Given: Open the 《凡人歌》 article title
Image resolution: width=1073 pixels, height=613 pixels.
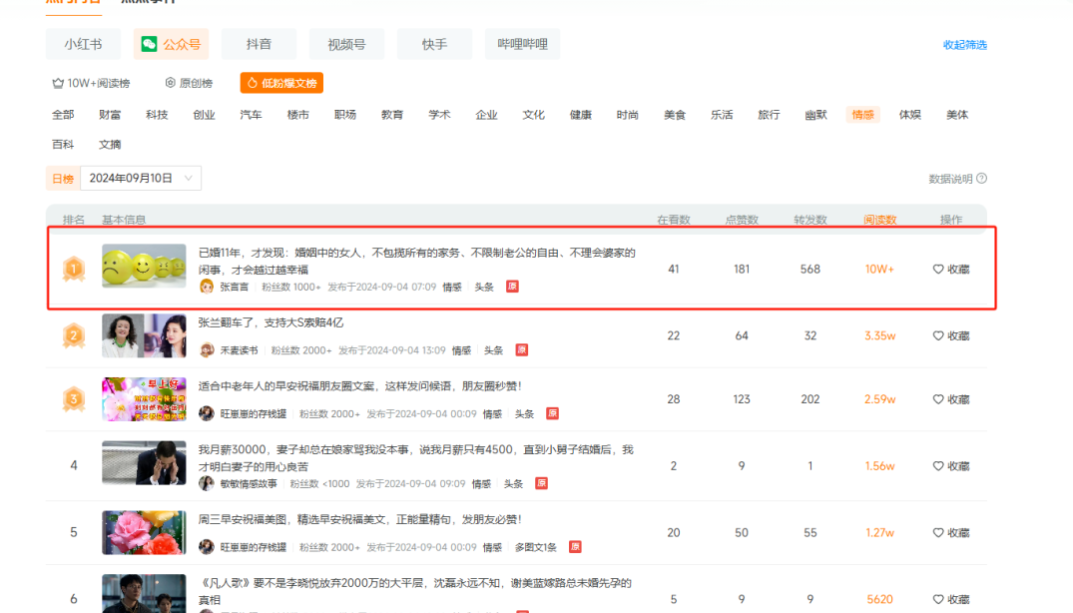Looking at the screenshot, I should tap(415, 591).
